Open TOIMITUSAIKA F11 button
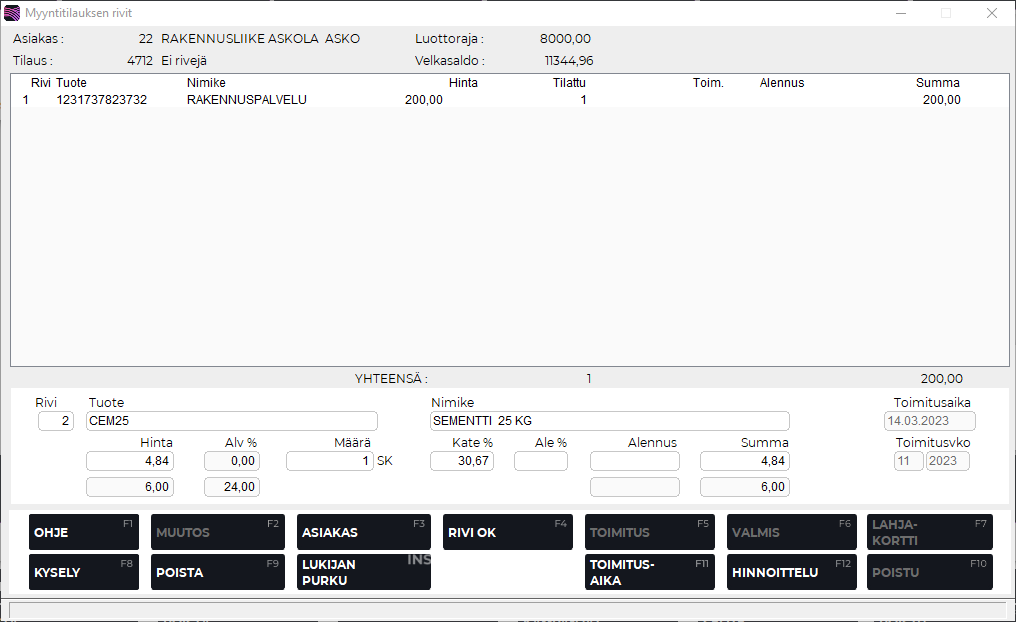Viewport: 1016px width, 622px height. tap(649, 572)
